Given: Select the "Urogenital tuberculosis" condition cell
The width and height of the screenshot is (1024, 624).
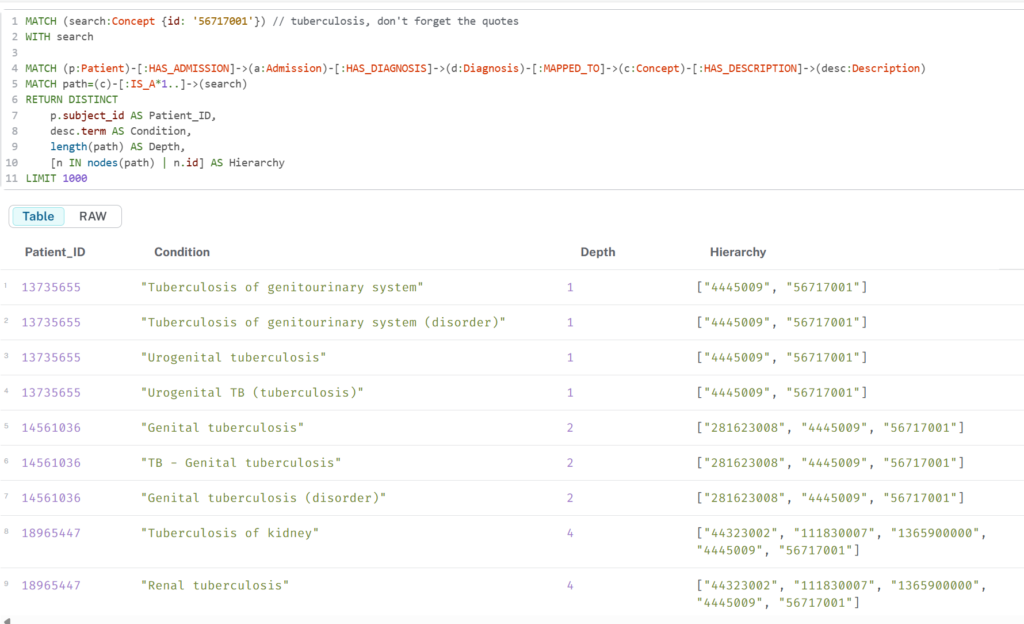Looking at the screenshot, I should [234, 358].
